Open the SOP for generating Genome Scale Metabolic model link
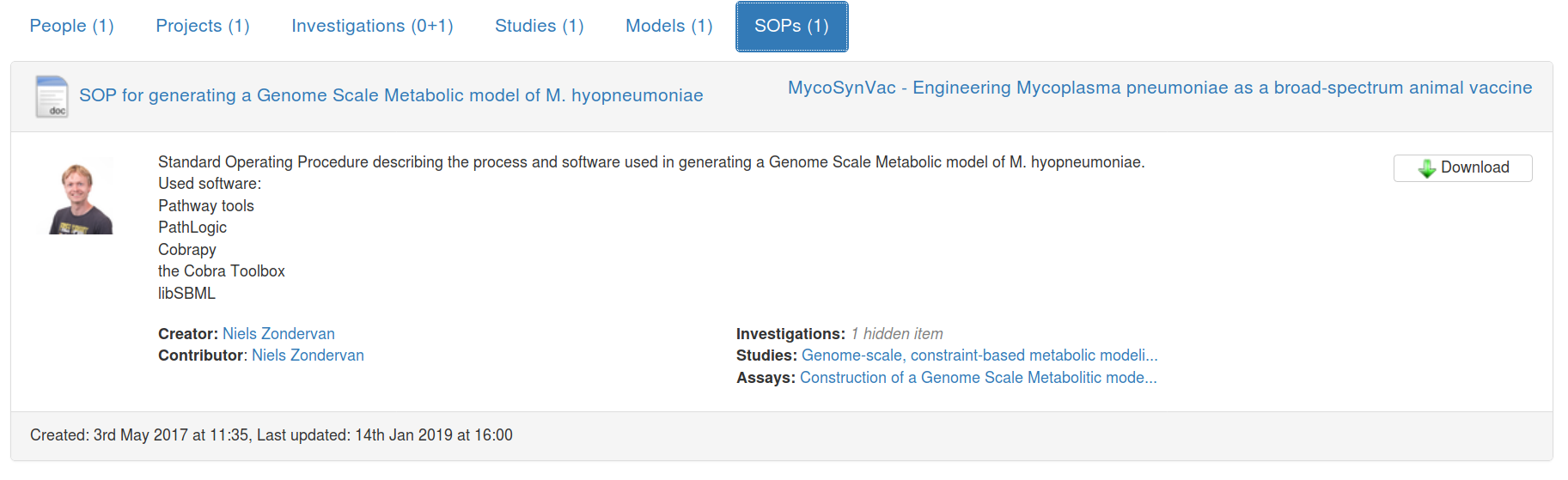 [x=391, y=95]
